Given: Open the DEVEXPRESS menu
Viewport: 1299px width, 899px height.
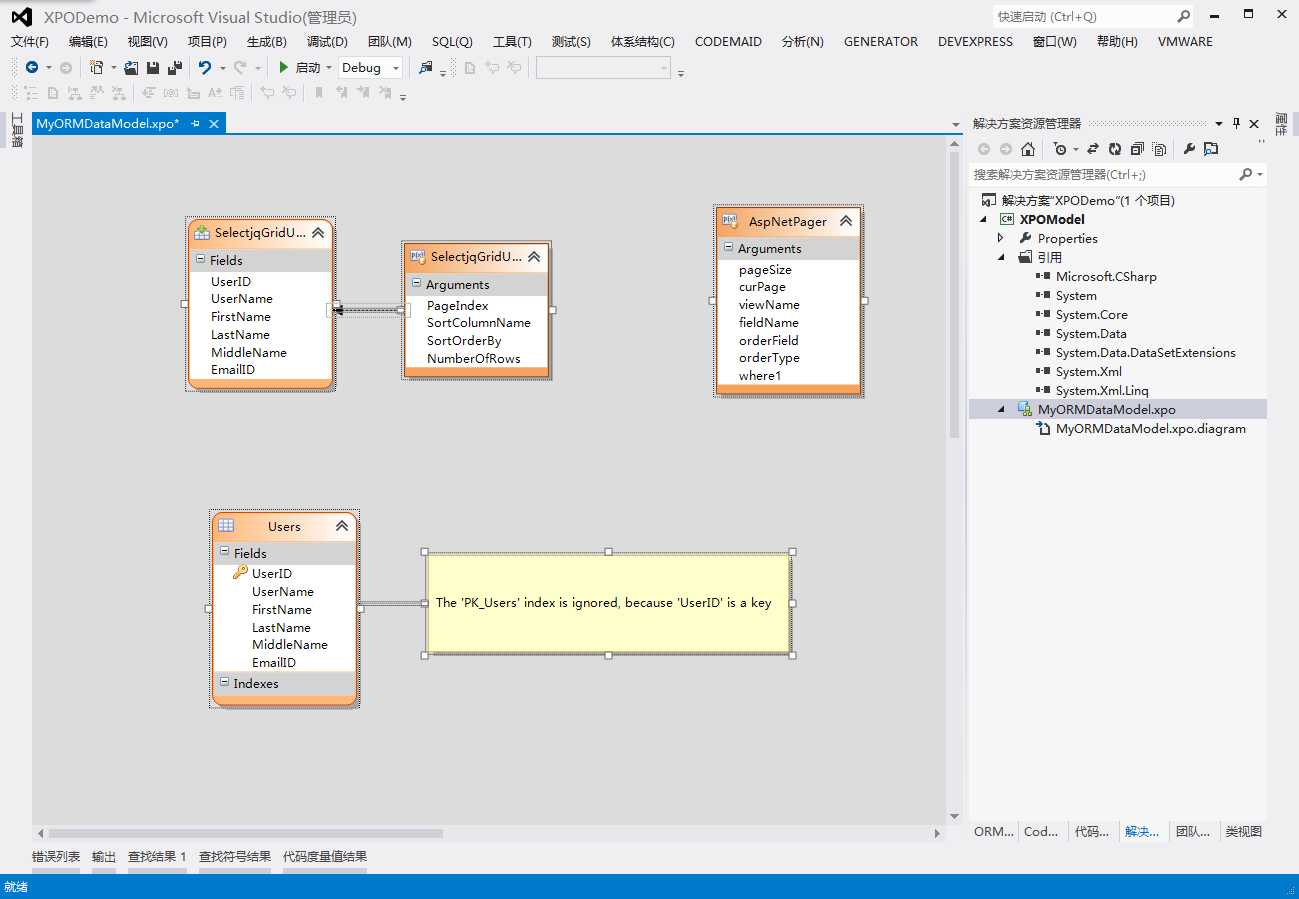Looking at the screenshot, I should pyautogui.click(x=975, y=41).
